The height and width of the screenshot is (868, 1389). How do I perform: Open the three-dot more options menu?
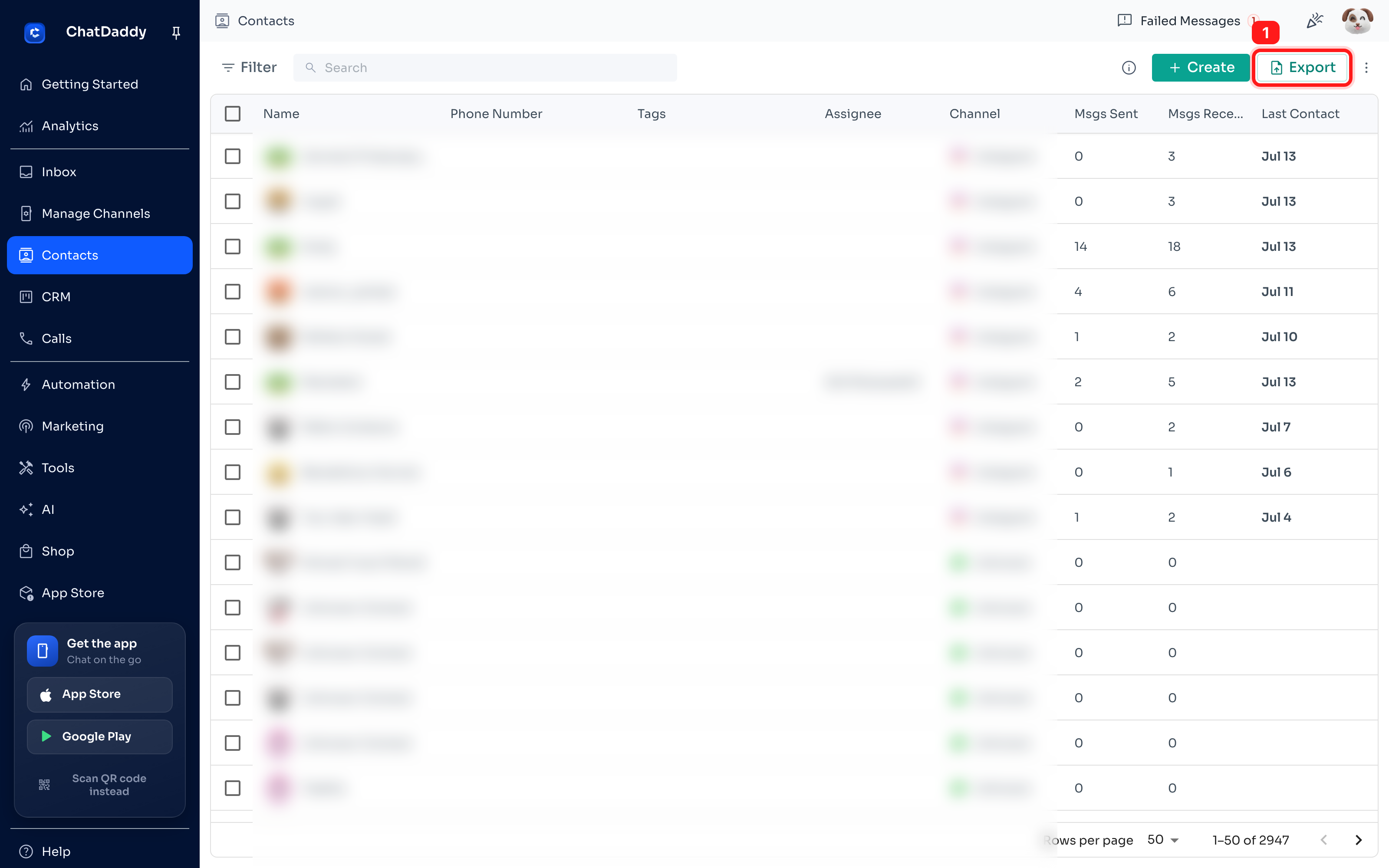click(x=1366, y=68)
